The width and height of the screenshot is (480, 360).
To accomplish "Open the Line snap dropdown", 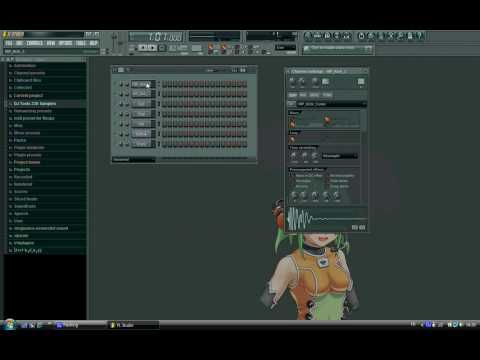I will 286,48.
